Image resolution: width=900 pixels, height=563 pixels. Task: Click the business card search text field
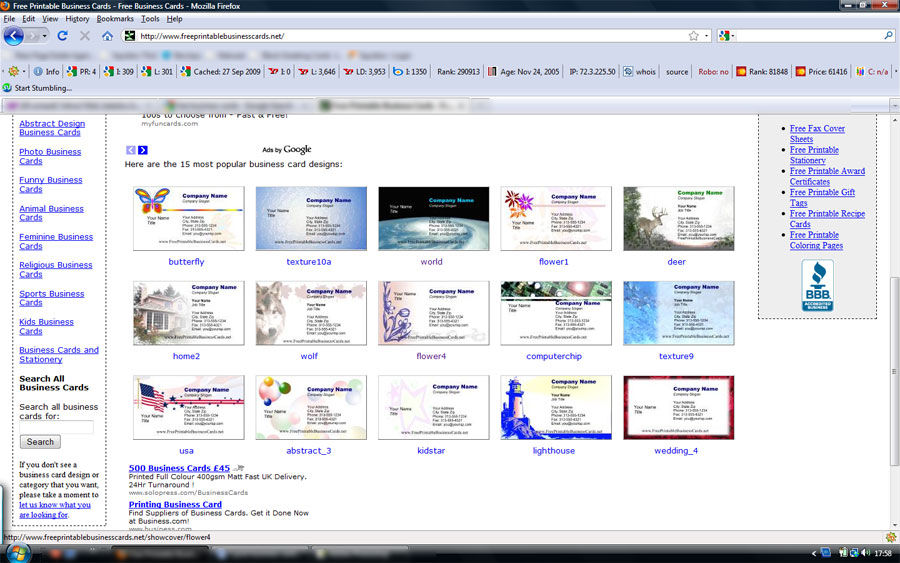click(56, 427)
